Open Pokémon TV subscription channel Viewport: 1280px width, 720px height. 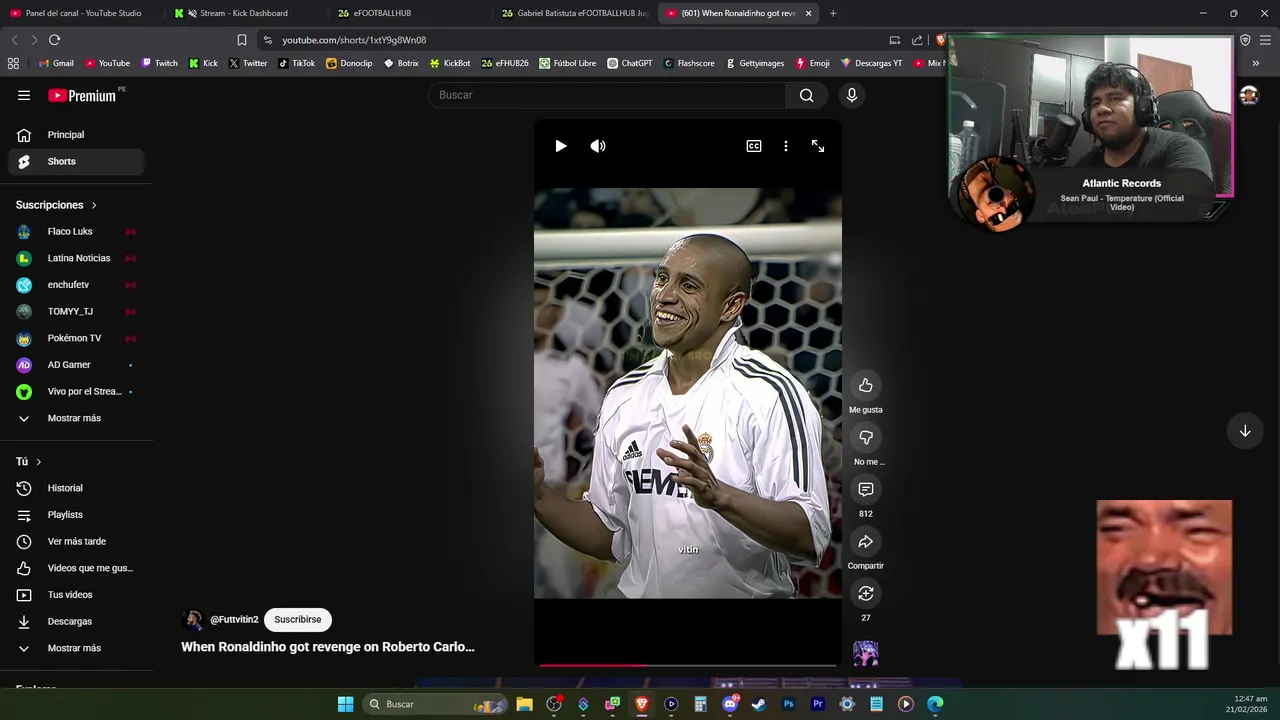(x=76, y=338)
